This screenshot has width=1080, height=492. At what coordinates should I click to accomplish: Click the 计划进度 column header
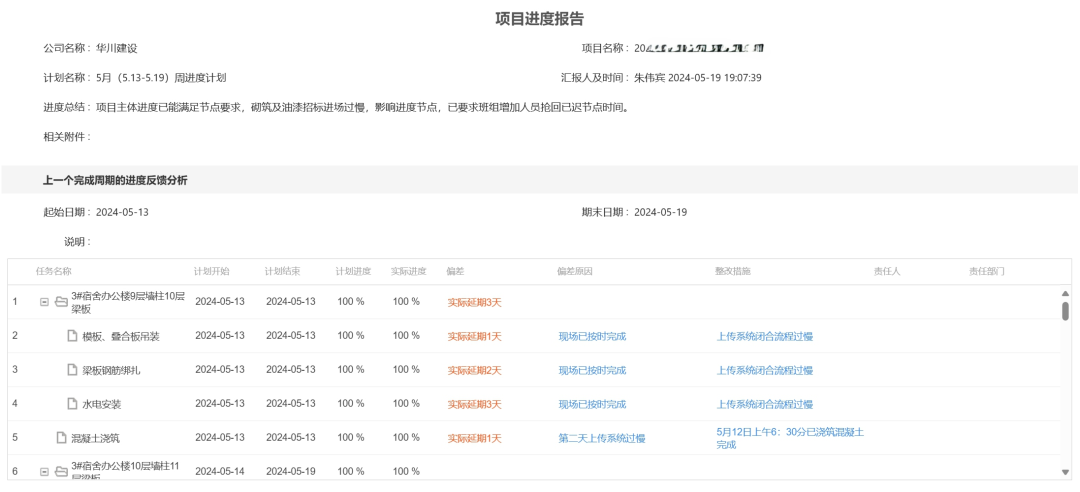tap(353, 271)
